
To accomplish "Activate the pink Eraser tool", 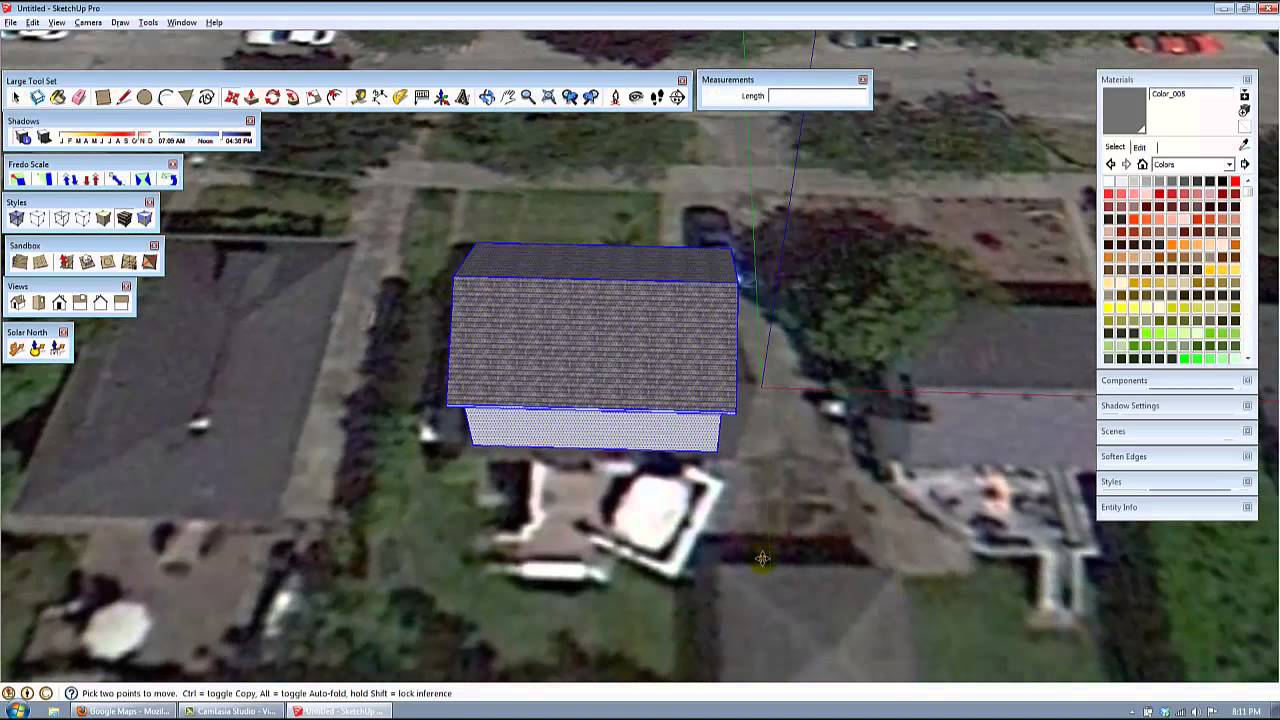I will 79,97.
